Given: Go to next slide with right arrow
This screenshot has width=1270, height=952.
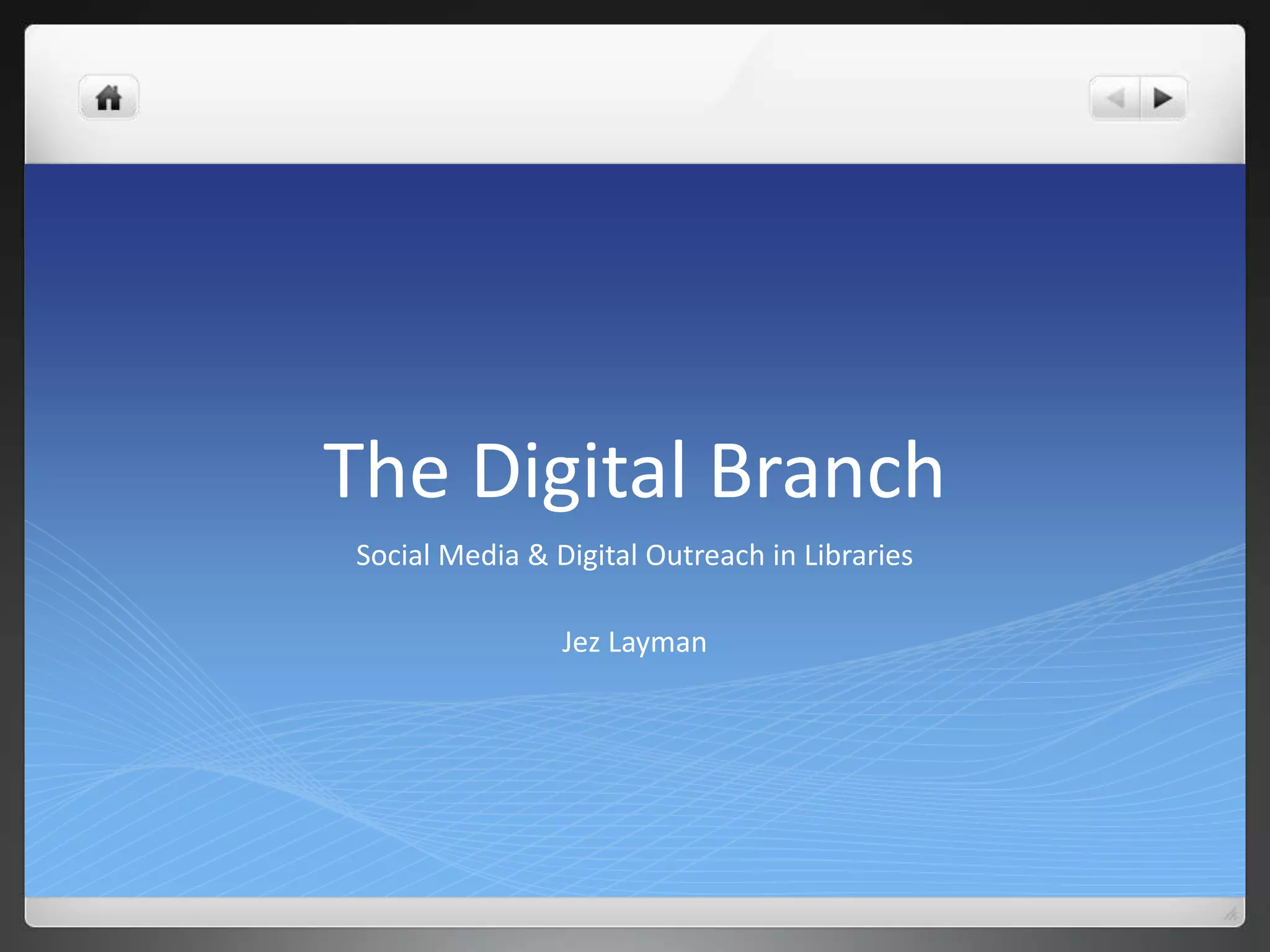Looking at the screenshot, I should click(x=1163, y=99).
